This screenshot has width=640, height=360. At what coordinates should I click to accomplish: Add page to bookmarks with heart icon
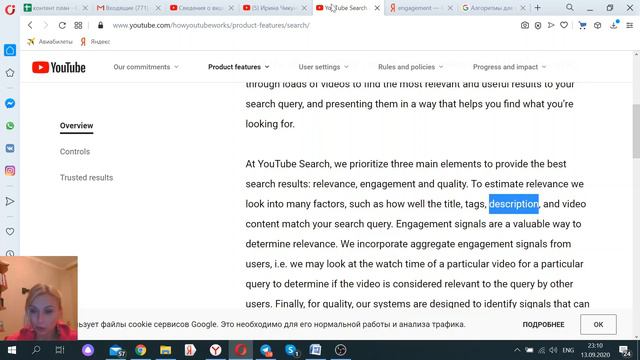[x=564, y=25]
